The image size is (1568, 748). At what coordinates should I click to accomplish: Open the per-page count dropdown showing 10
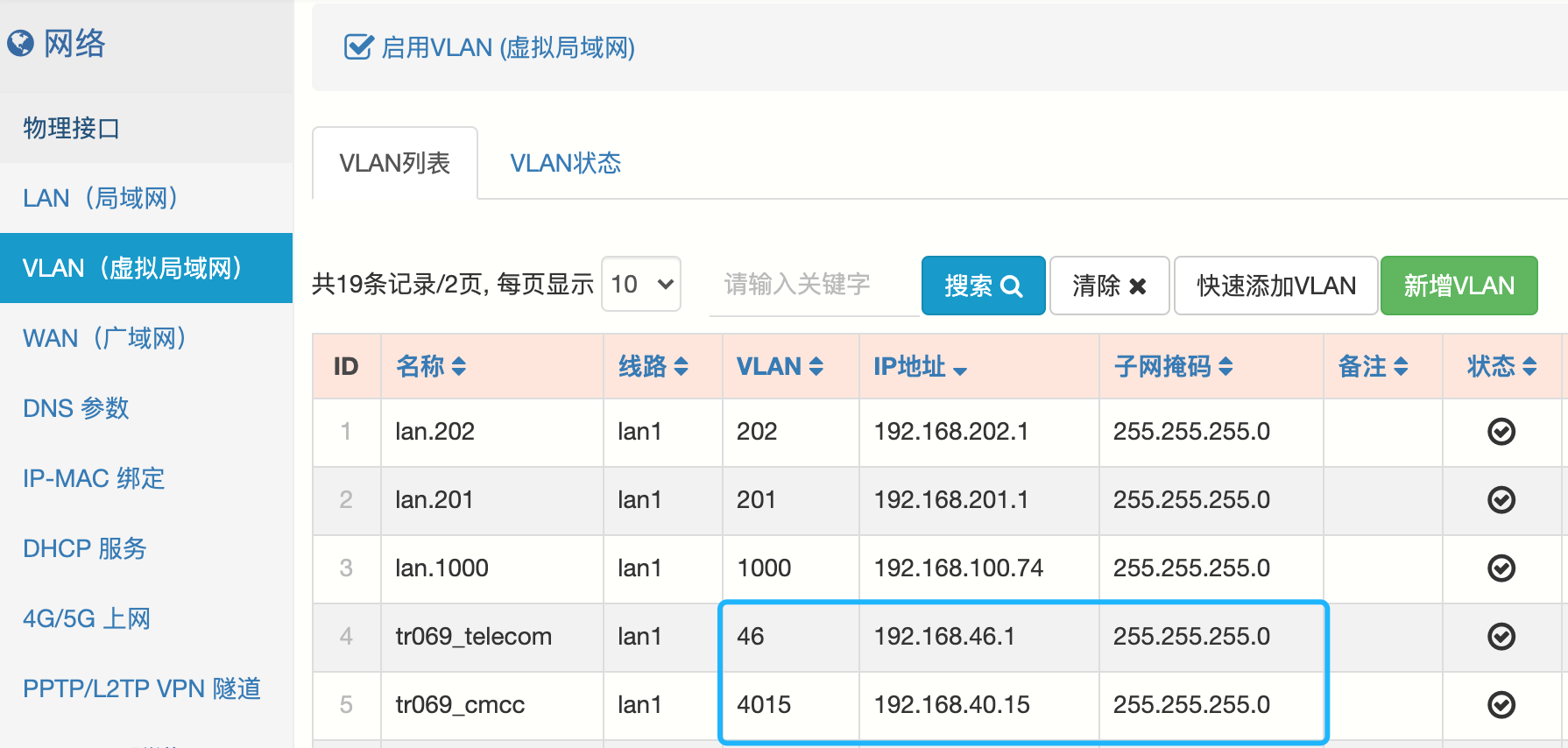click(641, 285)
